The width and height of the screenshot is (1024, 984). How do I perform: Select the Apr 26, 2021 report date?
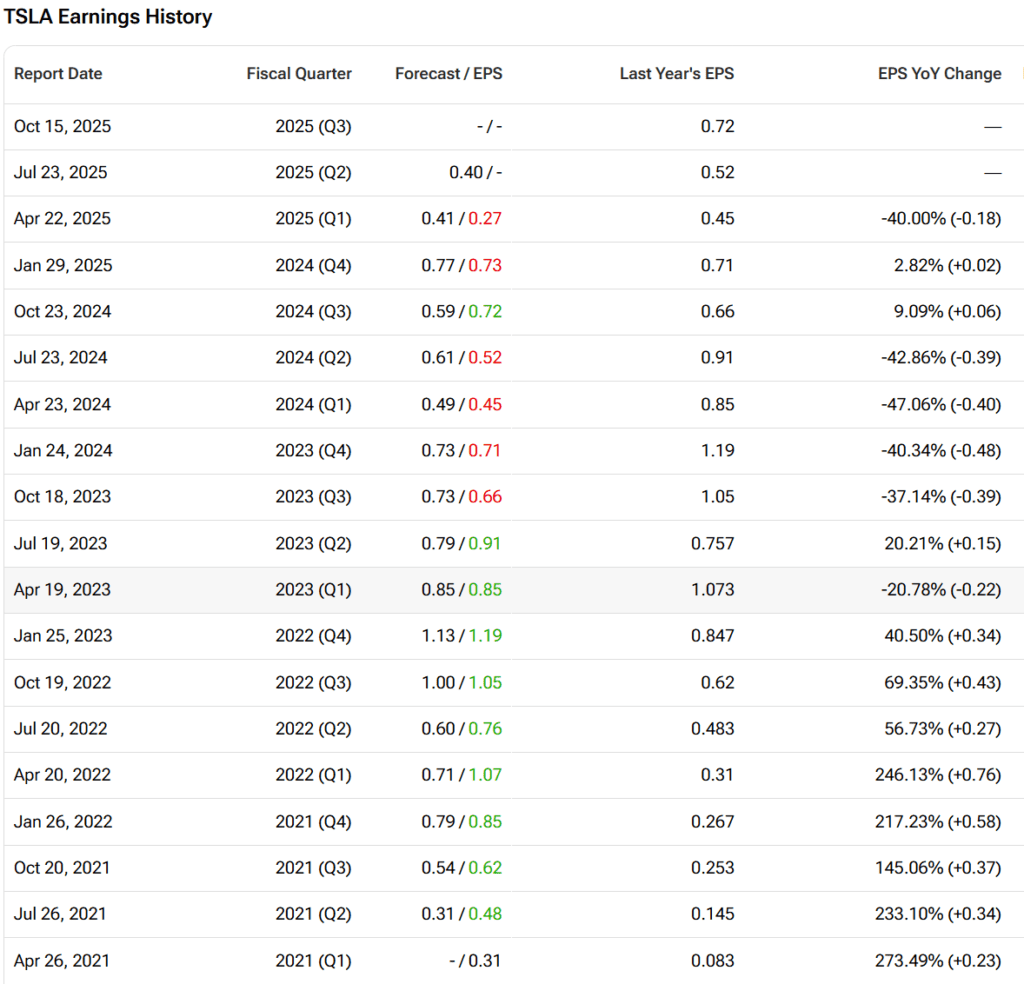click(62, 961)
